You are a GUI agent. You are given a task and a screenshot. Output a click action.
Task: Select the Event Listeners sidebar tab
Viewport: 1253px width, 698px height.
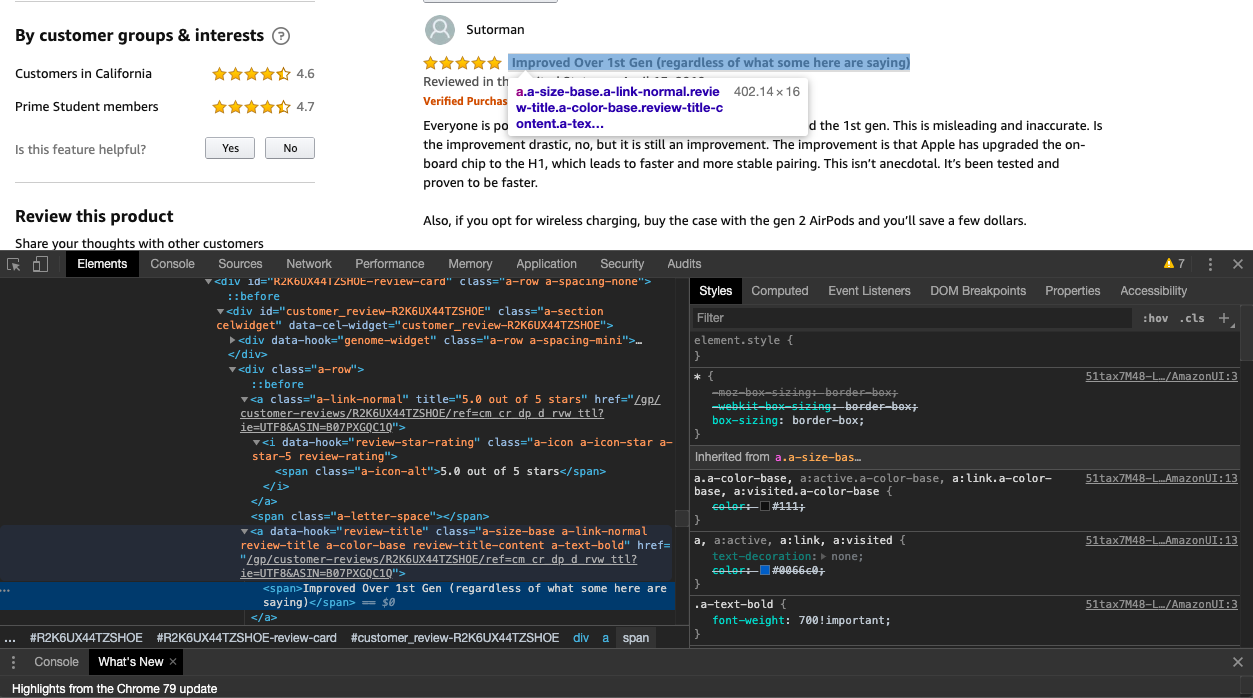(x=869, y=291)
